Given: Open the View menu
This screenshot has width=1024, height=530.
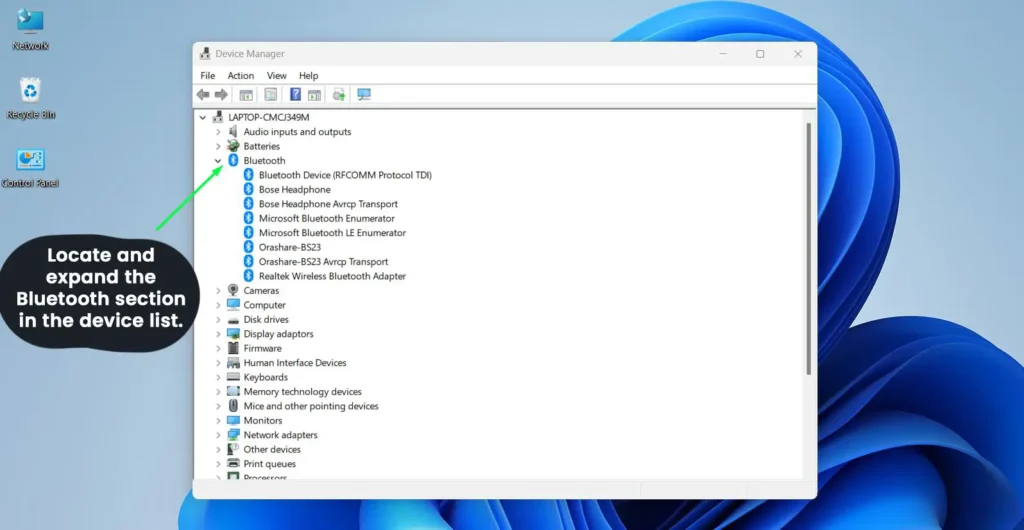Looking at the screenshot, I should [x=277, y=76].
